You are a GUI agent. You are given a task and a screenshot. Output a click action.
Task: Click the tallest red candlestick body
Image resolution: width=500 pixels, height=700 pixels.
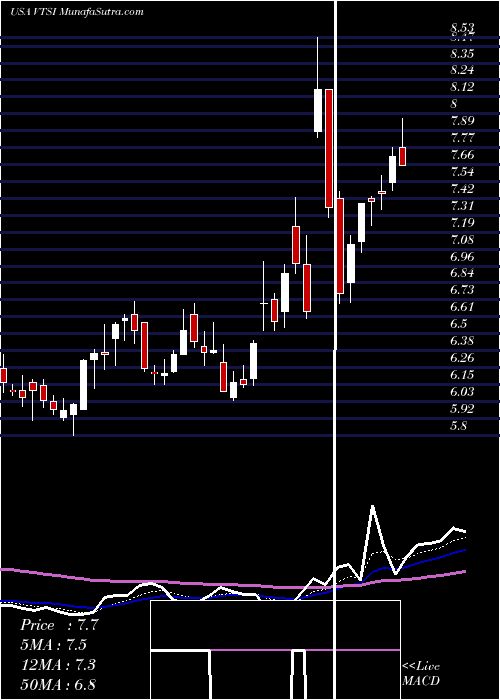pos(329,148)
